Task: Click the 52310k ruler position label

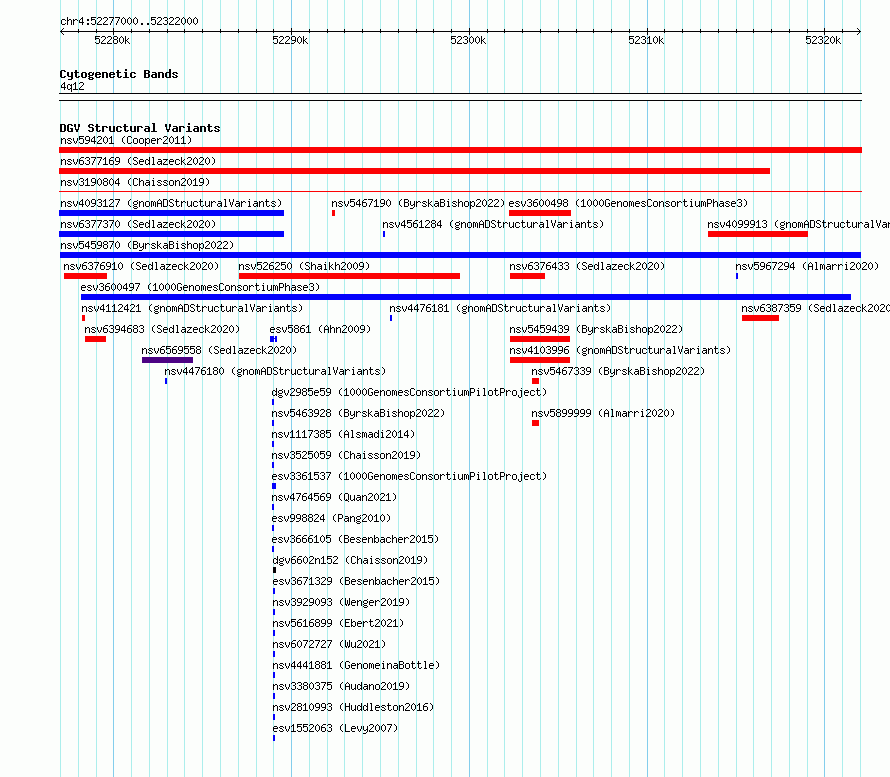Action: [x=646, y=40]
